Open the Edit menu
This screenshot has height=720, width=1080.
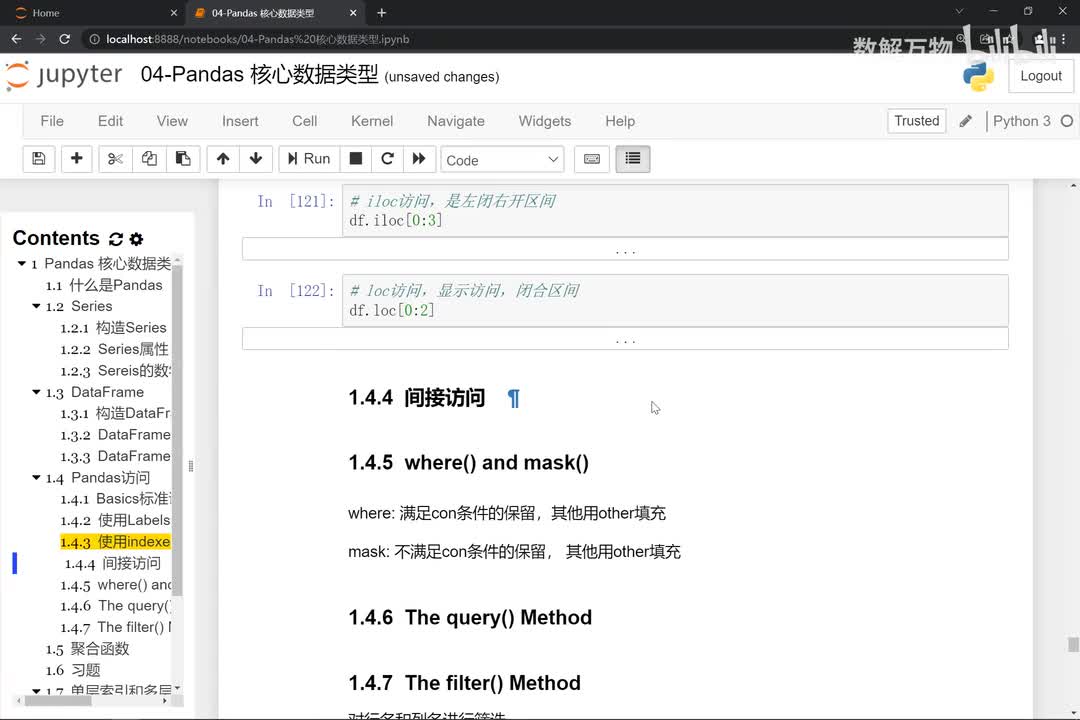pos(110,121)
